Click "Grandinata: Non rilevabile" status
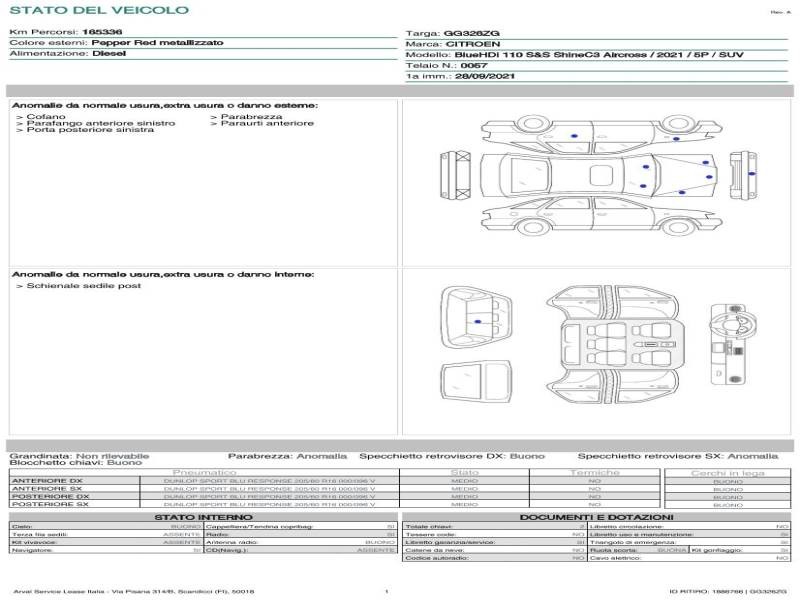 [79, 456]
